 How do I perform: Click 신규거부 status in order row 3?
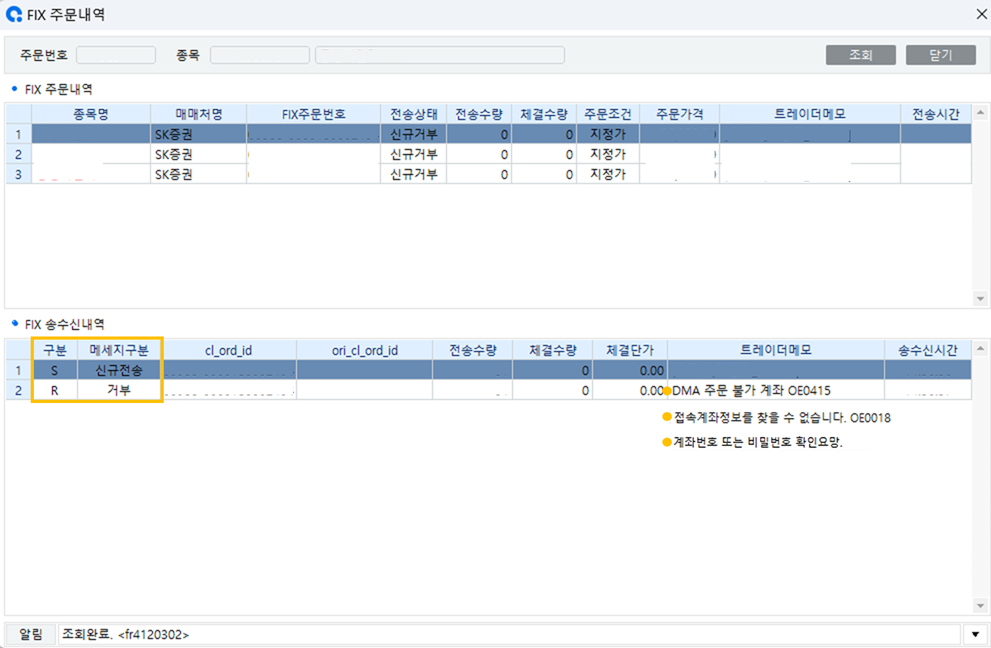(x=413, y=174)
